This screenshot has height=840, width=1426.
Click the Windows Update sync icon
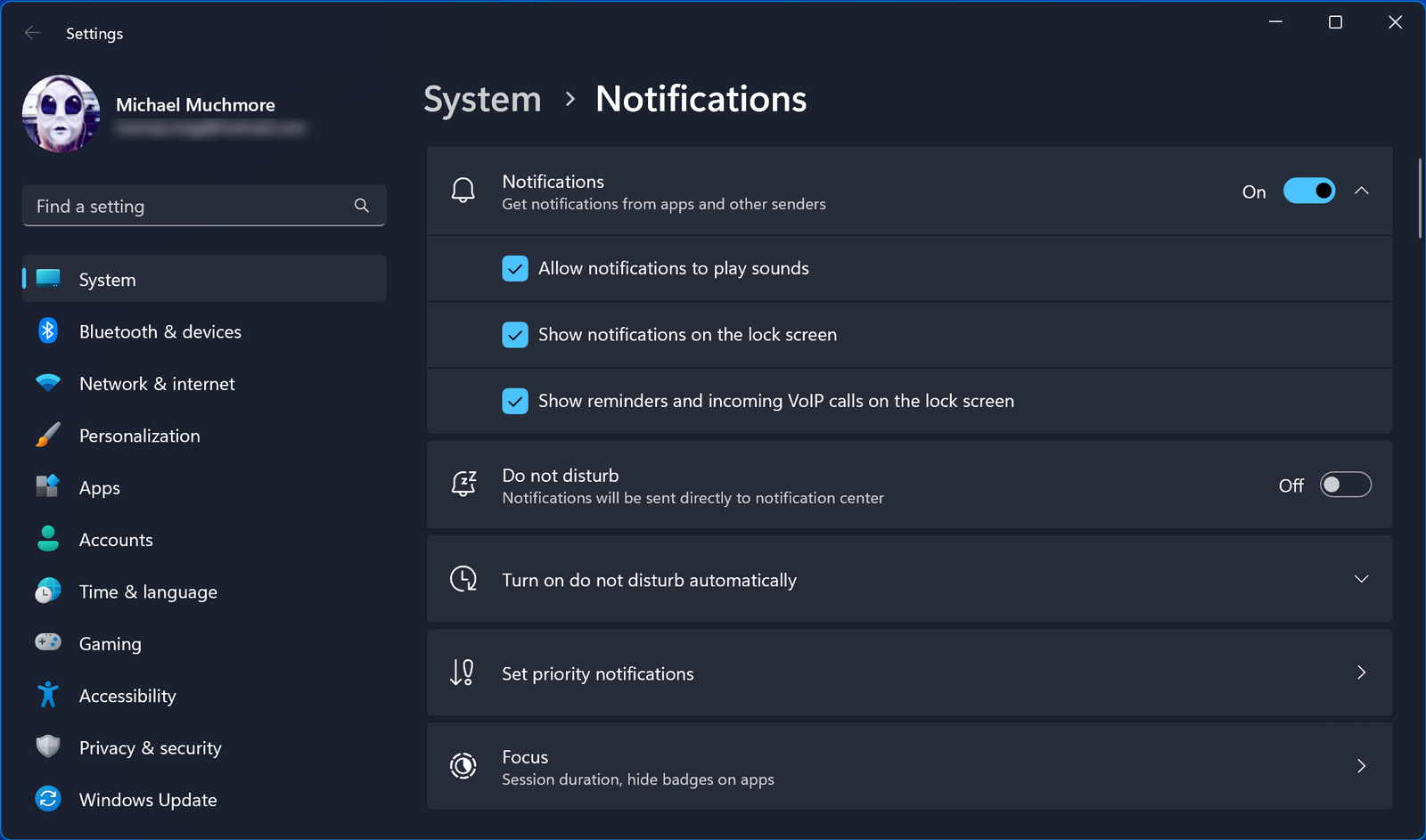click(48, 799)
